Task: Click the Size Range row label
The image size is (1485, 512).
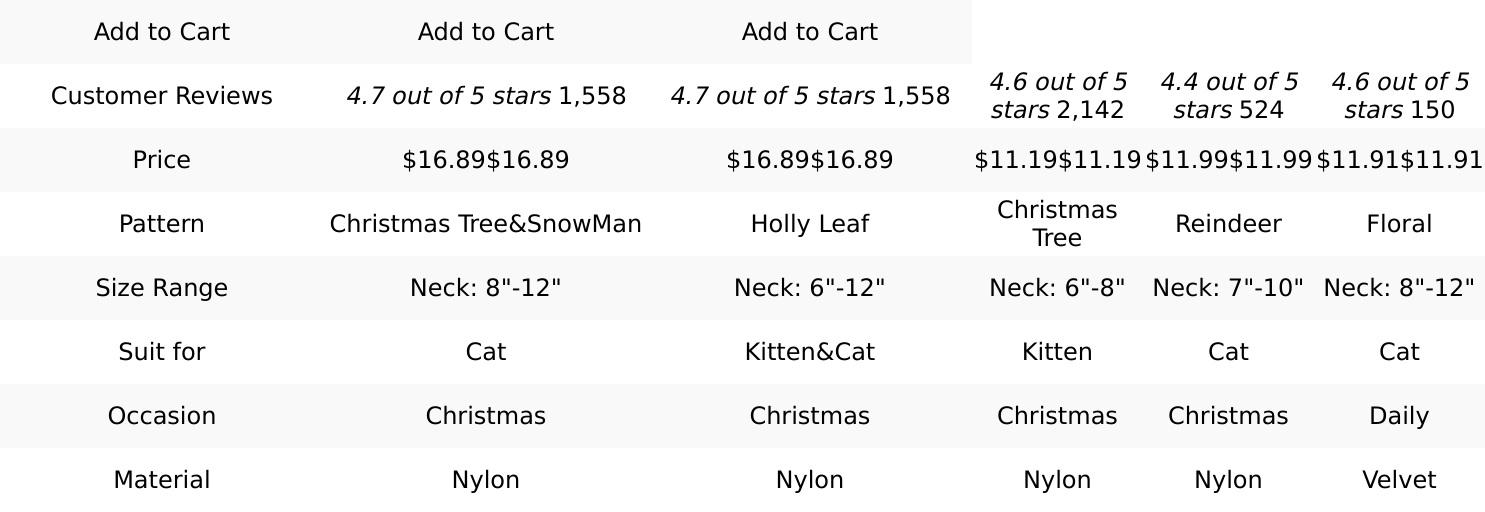Action: (x=161, y=288)
